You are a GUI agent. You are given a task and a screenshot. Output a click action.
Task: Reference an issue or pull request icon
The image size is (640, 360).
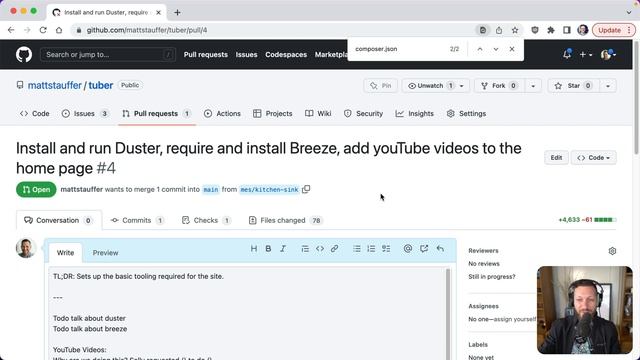424,249
